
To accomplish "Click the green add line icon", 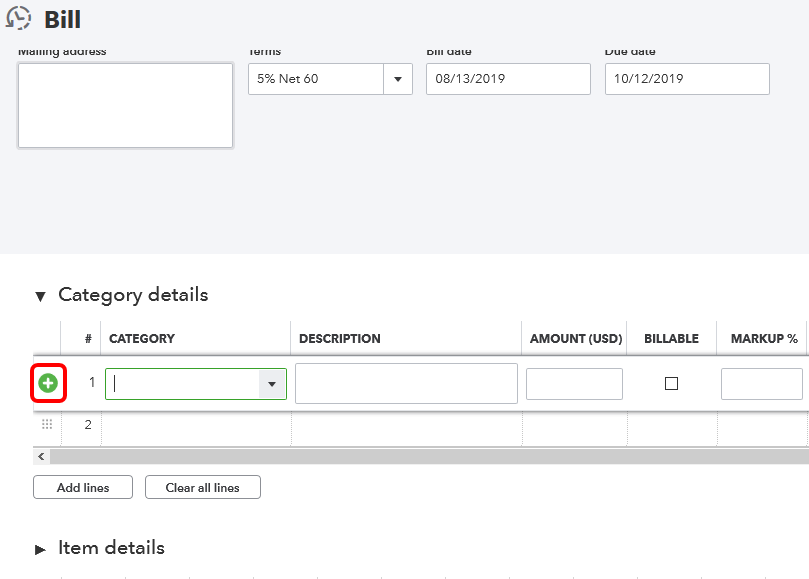I will tap(48, 383).
